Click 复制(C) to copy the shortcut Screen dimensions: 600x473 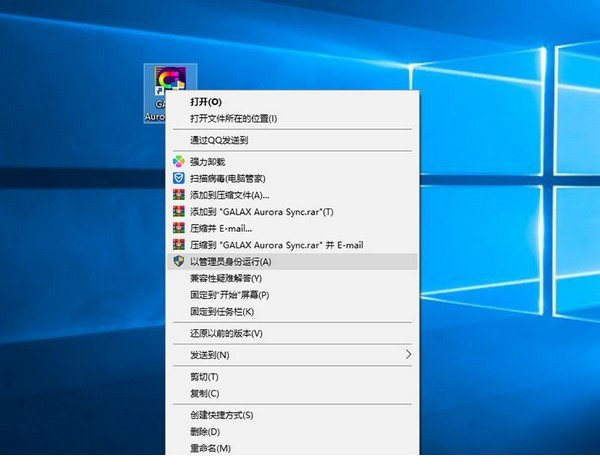[204, 393]
